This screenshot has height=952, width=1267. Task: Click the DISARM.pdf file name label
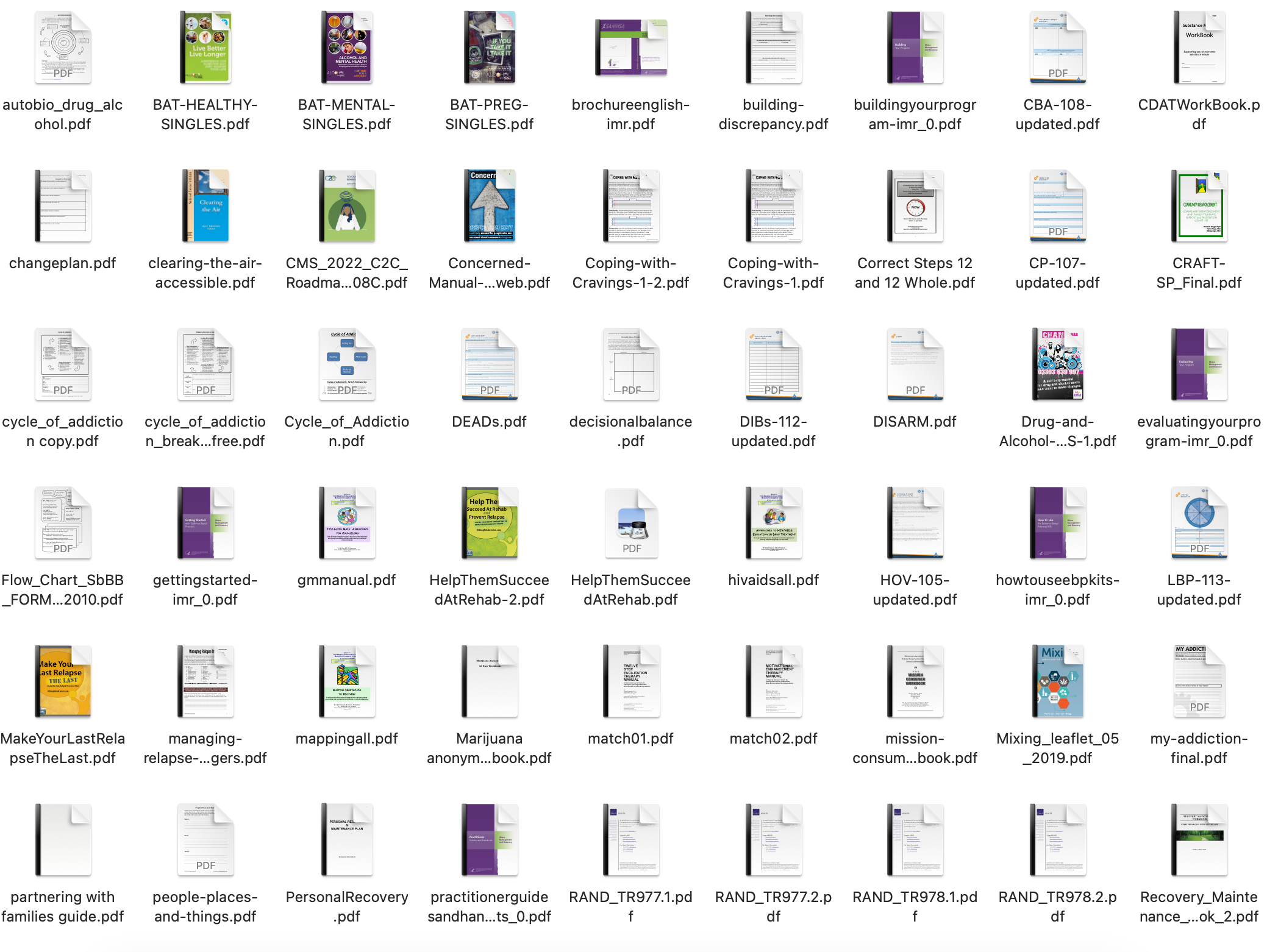pyautogui.click(x=915, y=422)
